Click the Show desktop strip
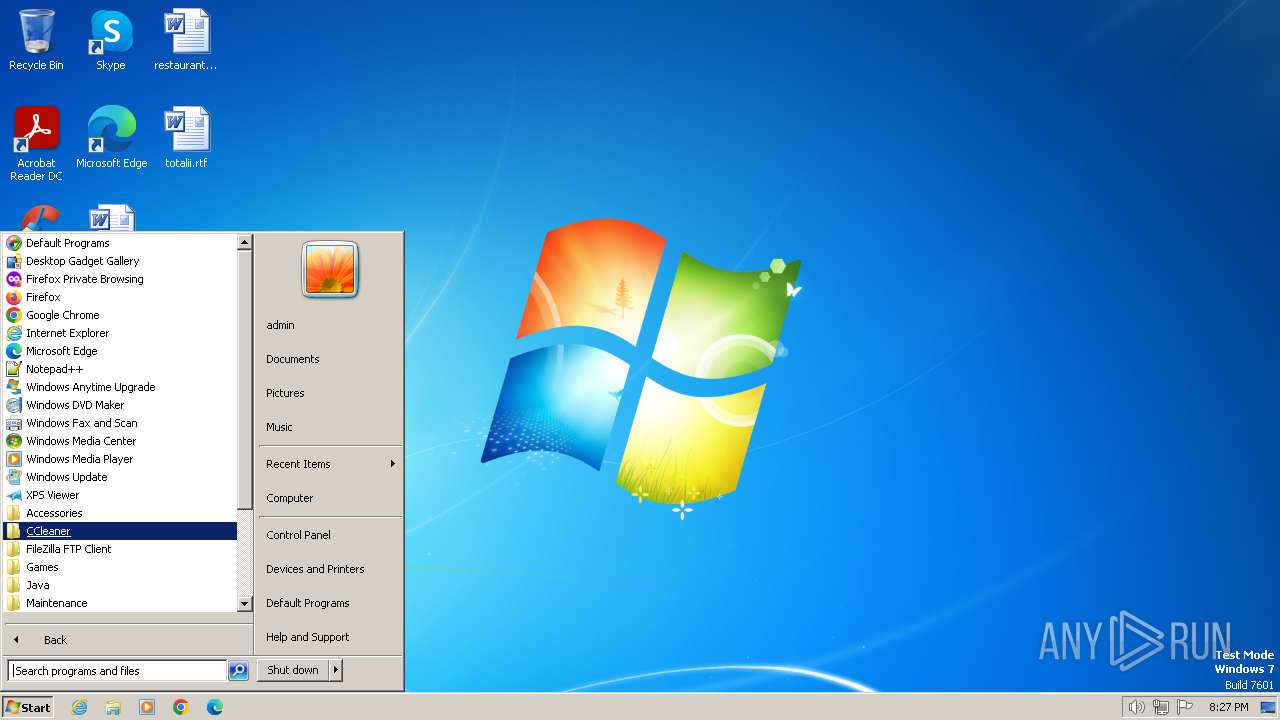Viewport: 1280px width, 720px height. 1268,707
